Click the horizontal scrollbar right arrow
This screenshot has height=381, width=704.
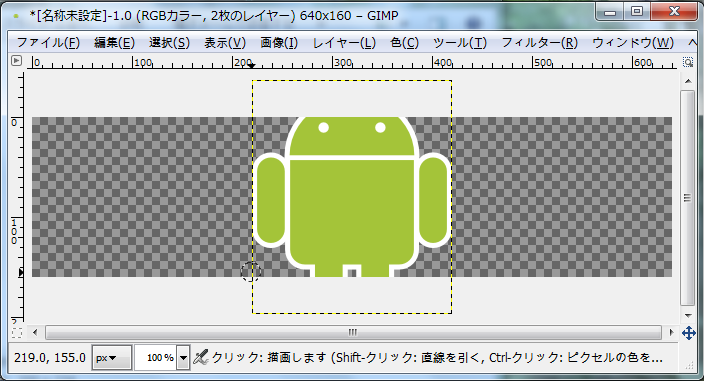click(671, 333)
